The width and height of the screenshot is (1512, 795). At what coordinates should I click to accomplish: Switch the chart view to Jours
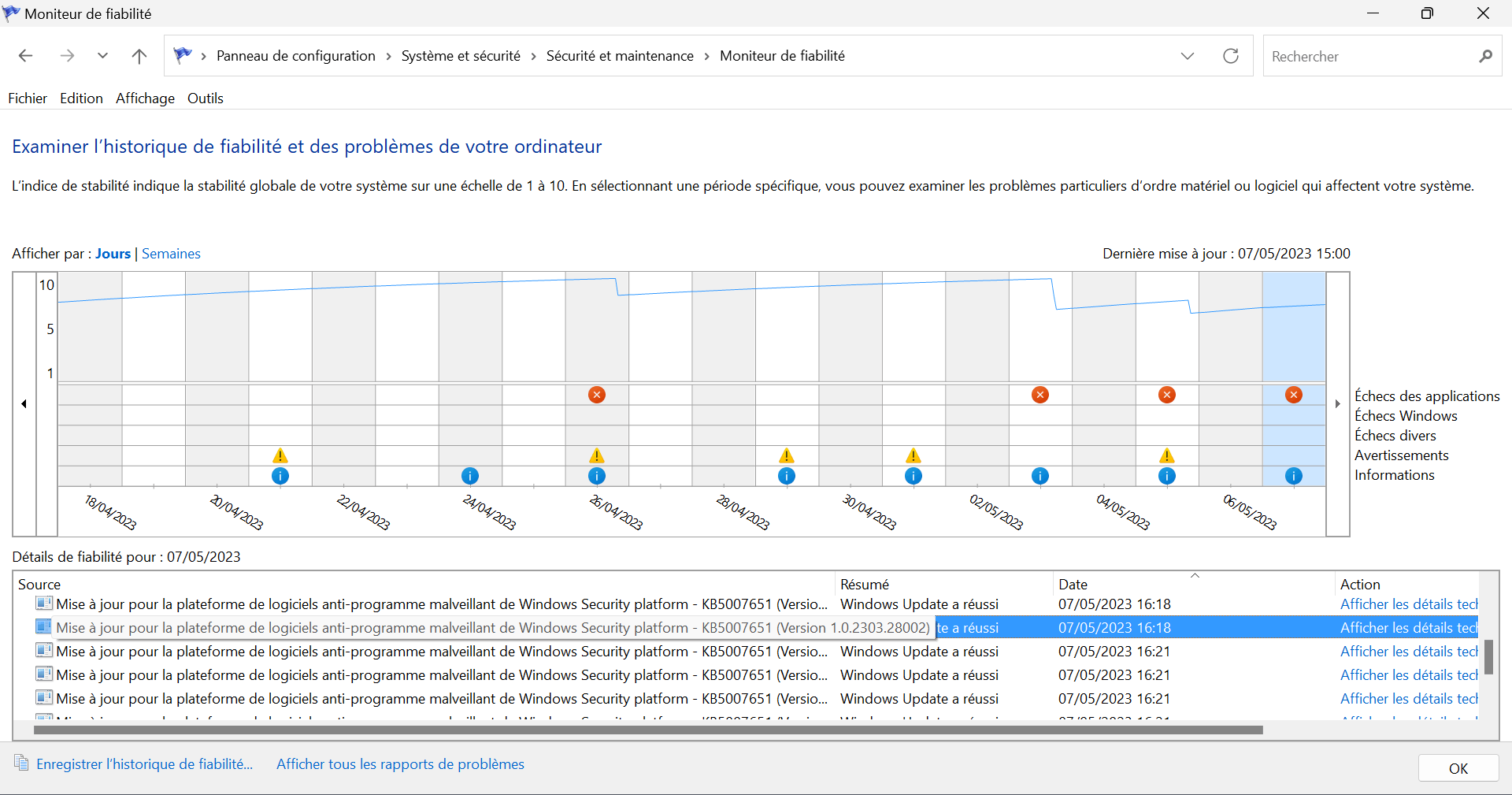click(x=113, y=254)
